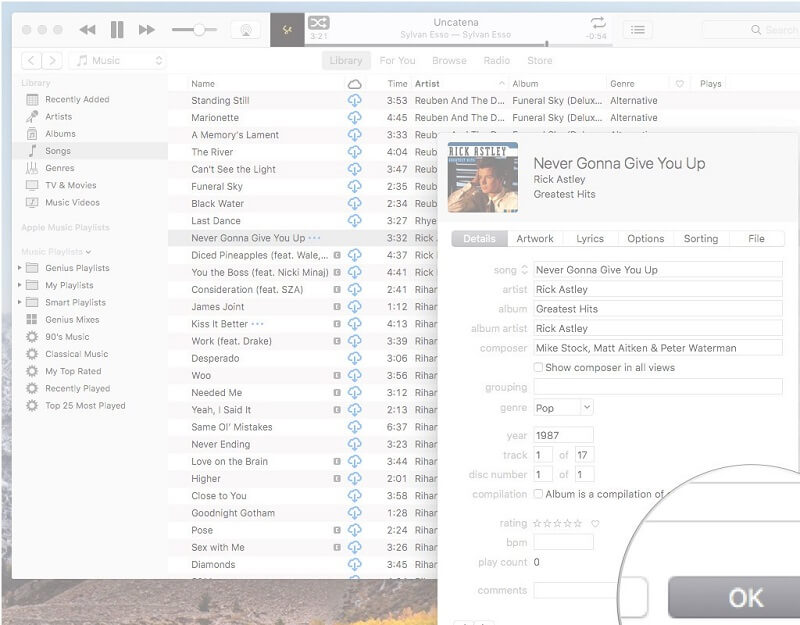Screen dimensions: 800x625
Task: Check the album compilation checkbox
Action: tap(537, 494)
